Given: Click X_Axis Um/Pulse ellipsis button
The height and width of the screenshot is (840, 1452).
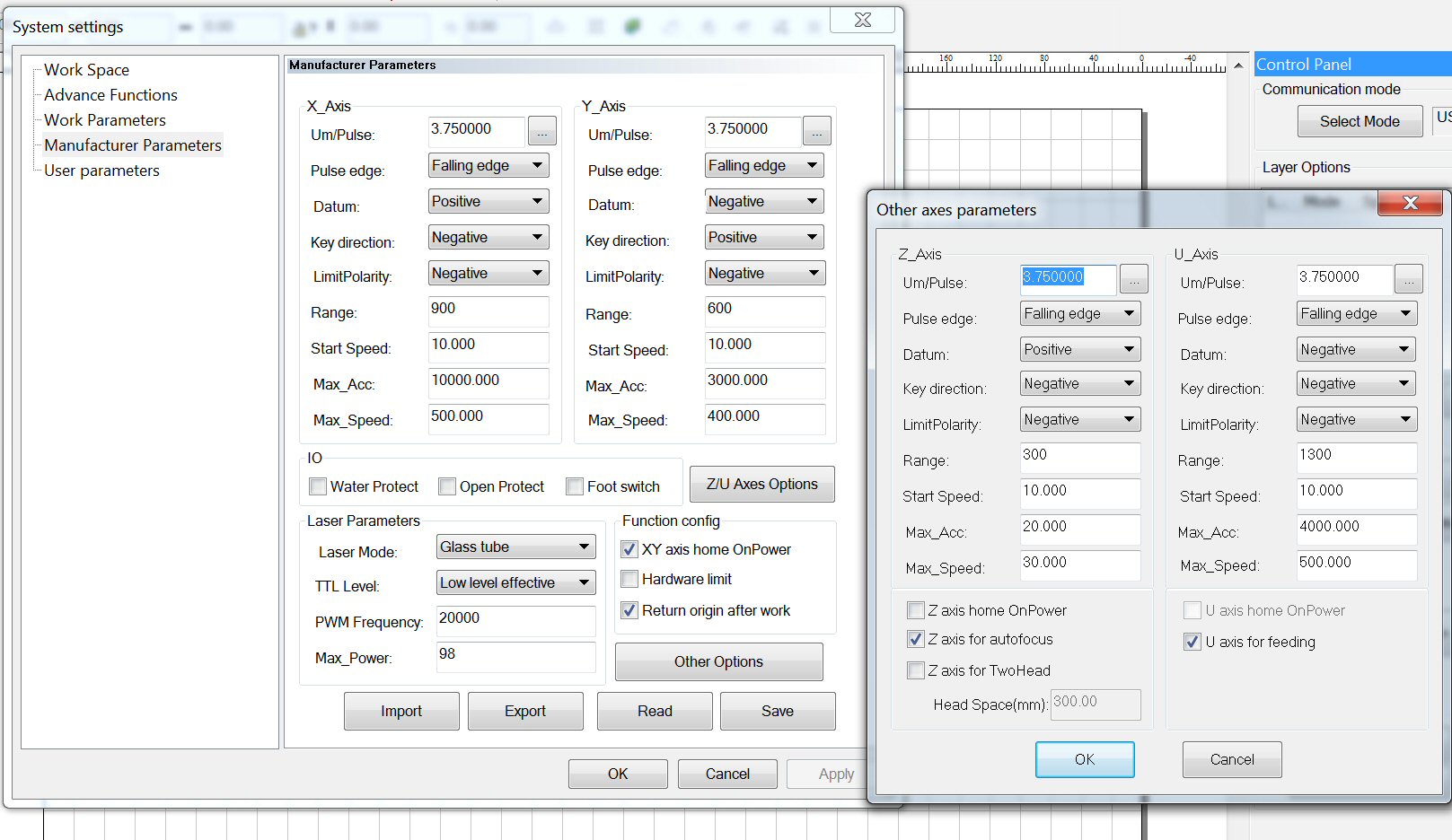Looking at the screenshot, I should 541,132.
